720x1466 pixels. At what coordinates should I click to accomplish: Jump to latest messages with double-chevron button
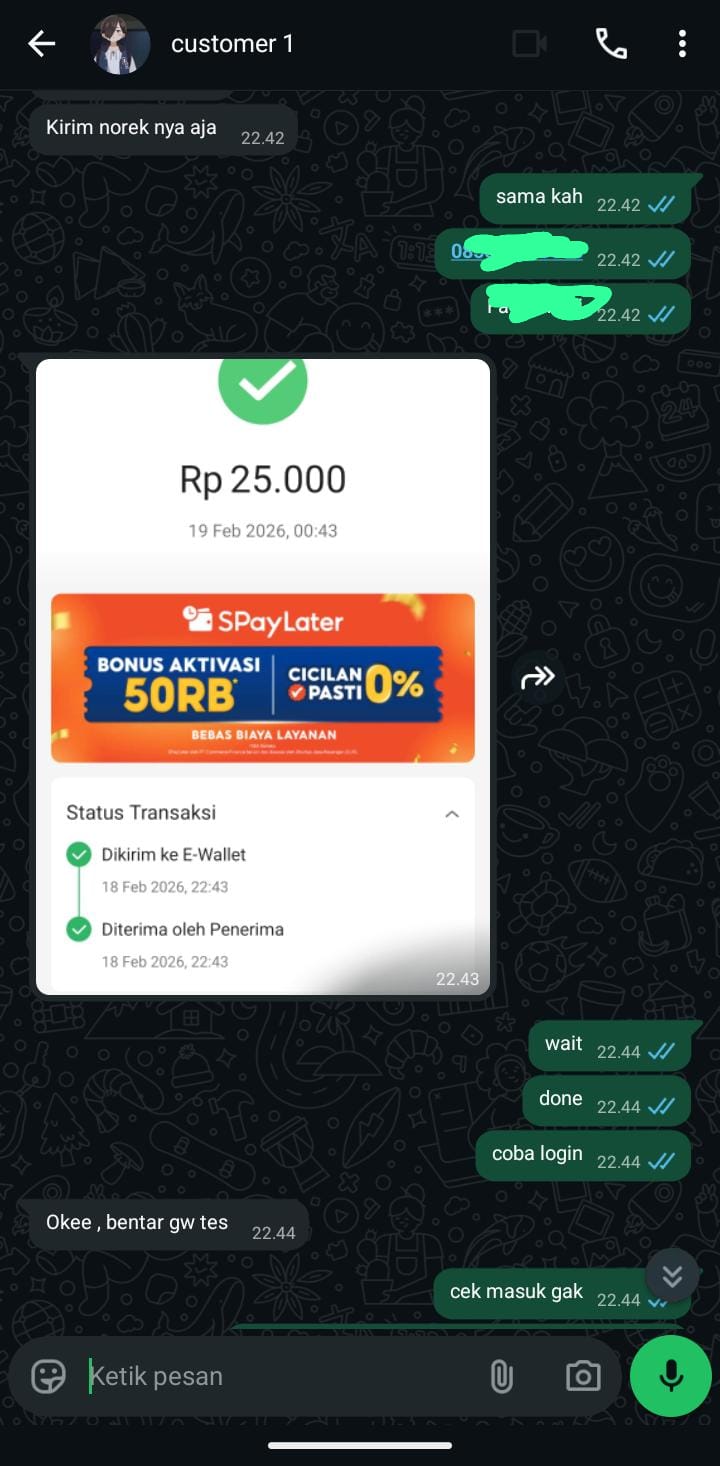coord(672,1275)
